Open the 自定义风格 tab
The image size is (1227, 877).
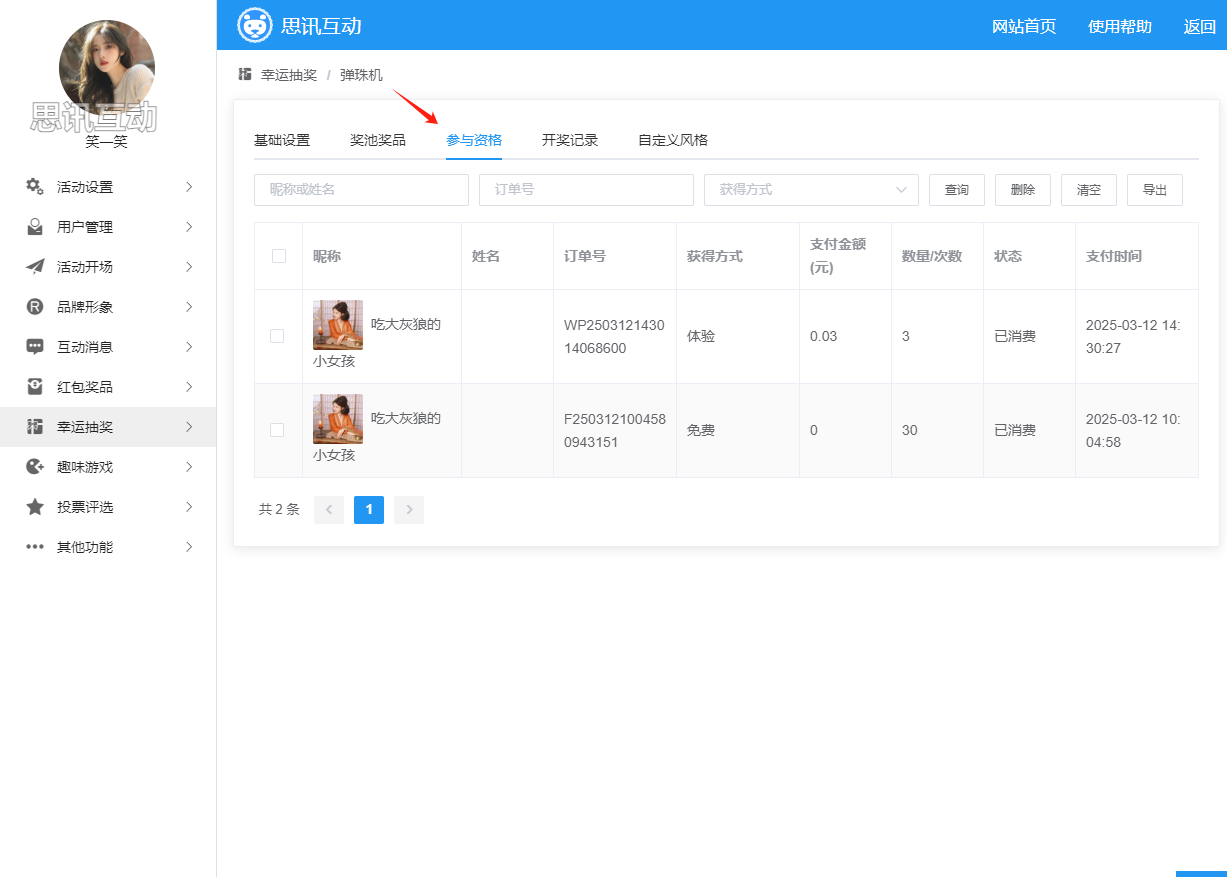point(673,140)
